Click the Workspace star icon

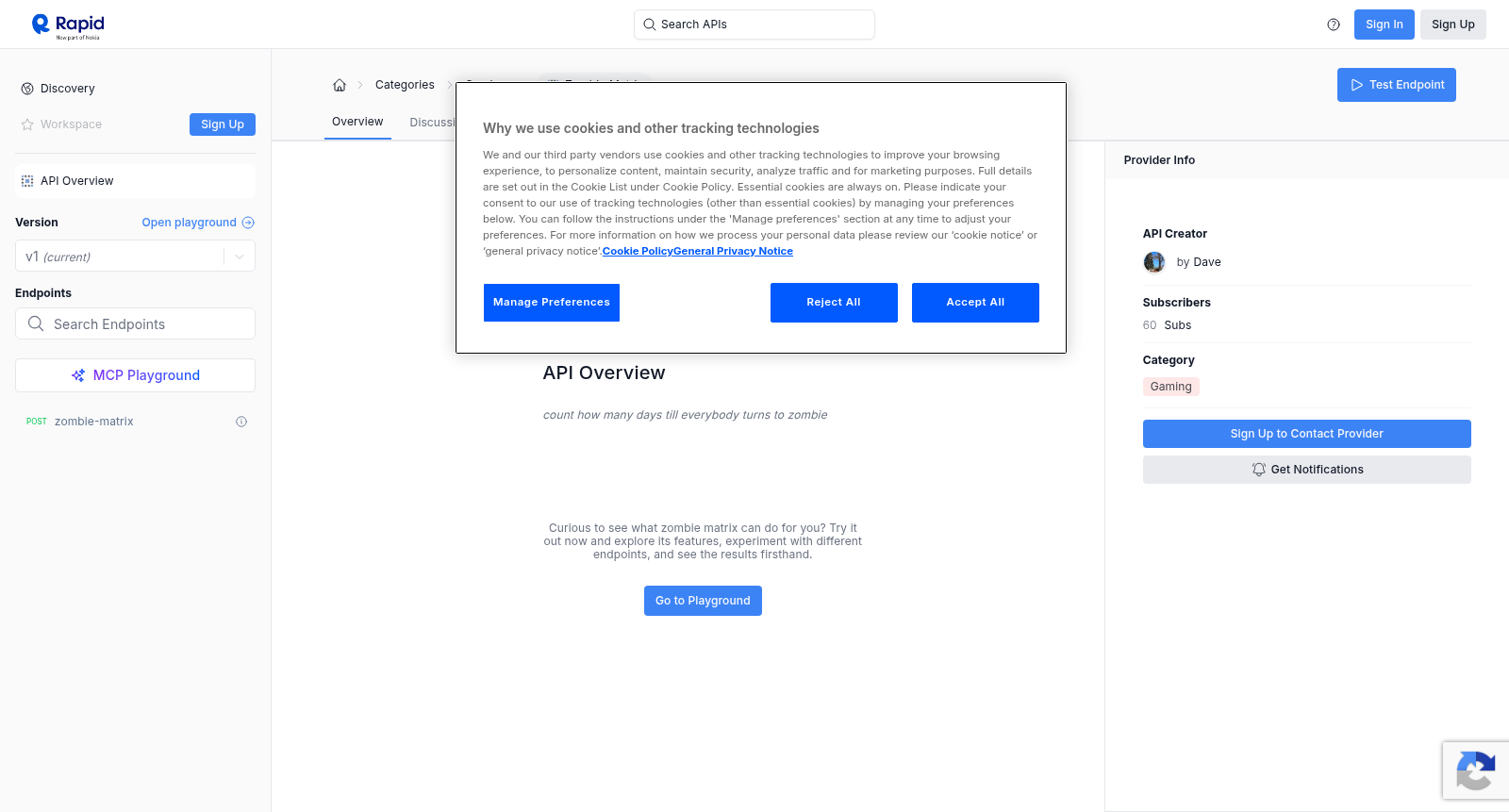pos(27,124)
